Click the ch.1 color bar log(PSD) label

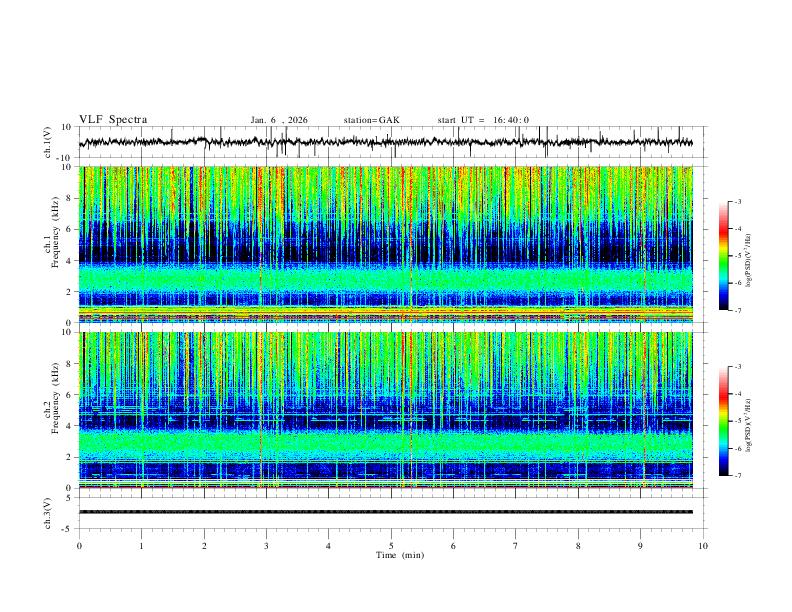pos(749,261)
